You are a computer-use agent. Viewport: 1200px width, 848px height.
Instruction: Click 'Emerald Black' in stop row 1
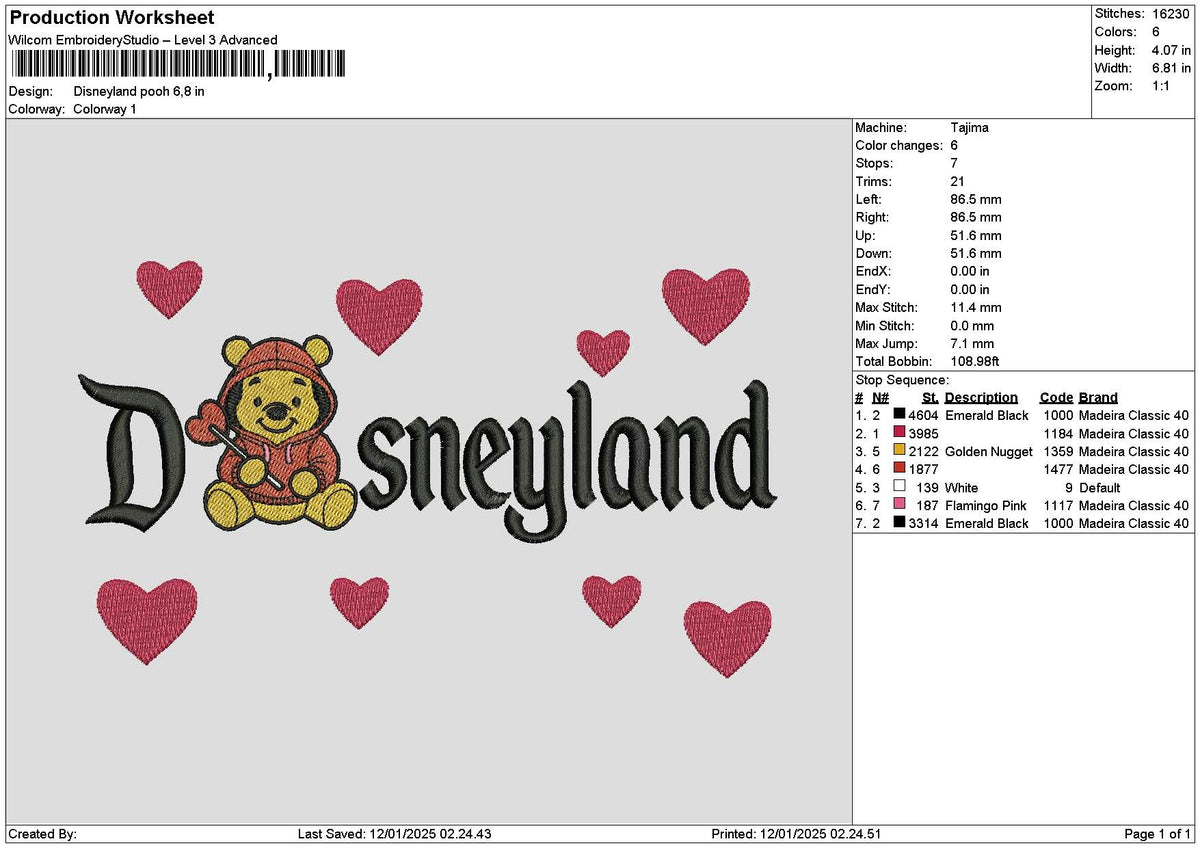[987, 416]
